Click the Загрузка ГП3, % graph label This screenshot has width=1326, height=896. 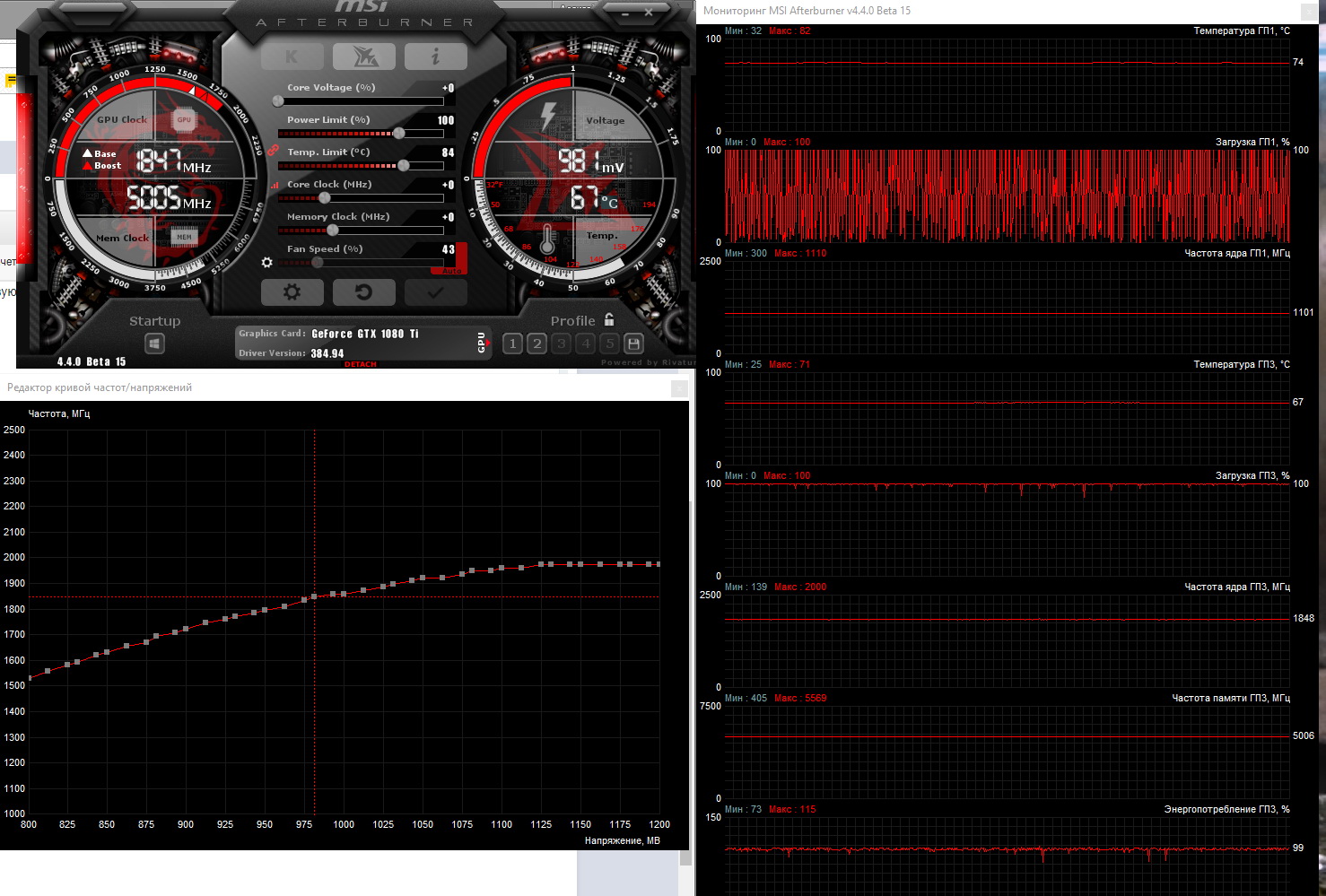[1252, 475]
